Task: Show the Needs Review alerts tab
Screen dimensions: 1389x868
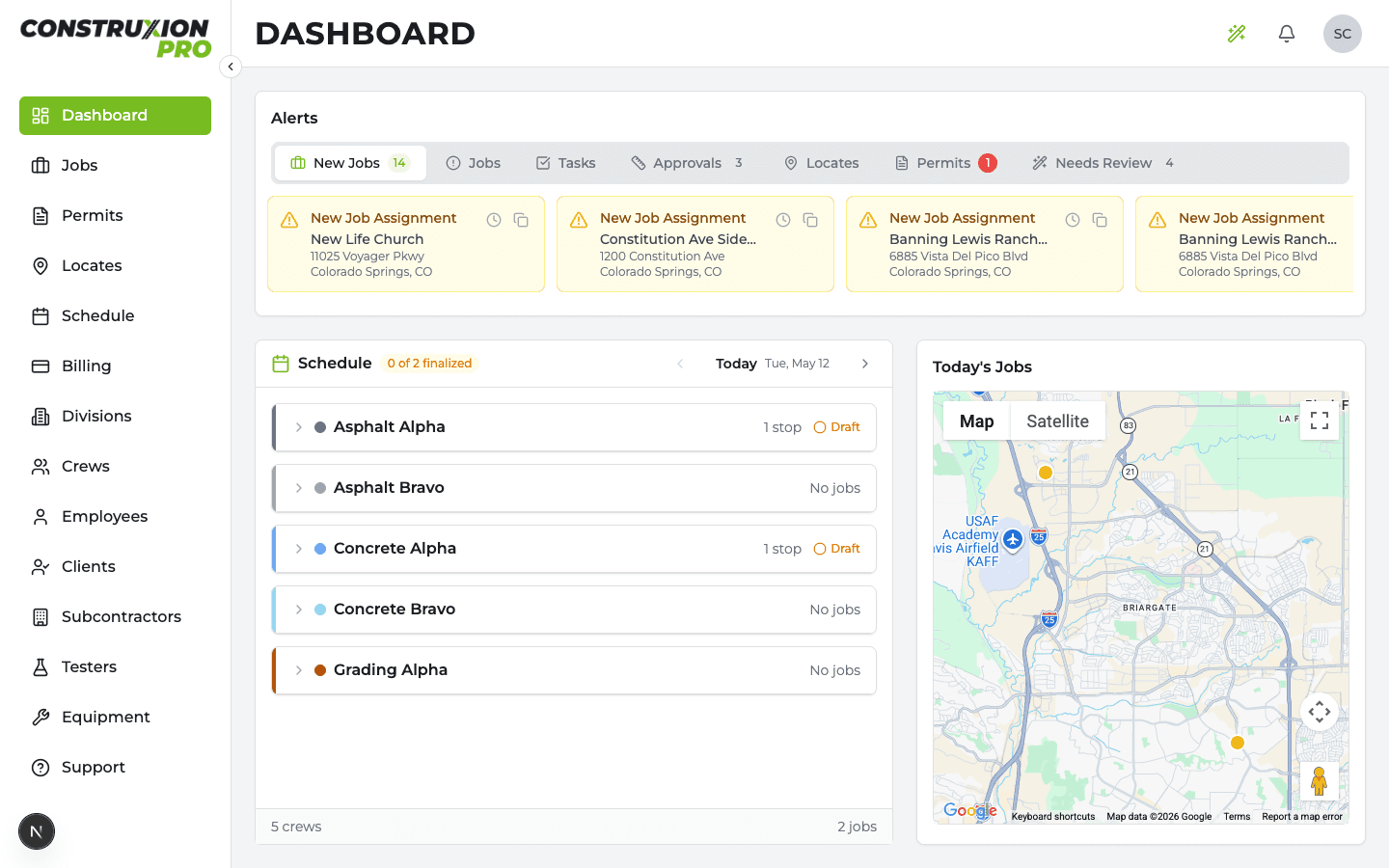Action: pos(1103,163)
